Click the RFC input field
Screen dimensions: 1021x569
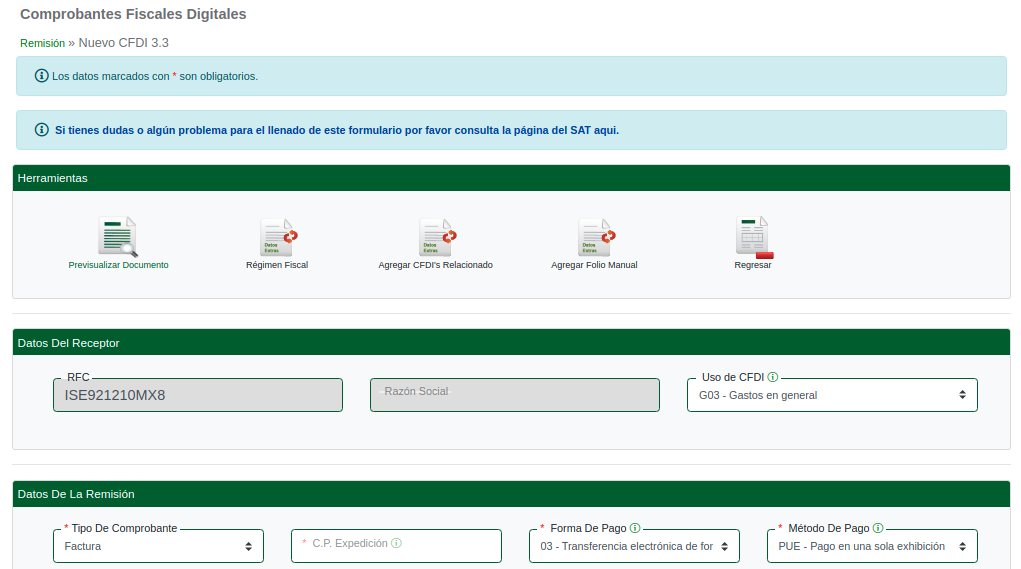tap(198, 395)
